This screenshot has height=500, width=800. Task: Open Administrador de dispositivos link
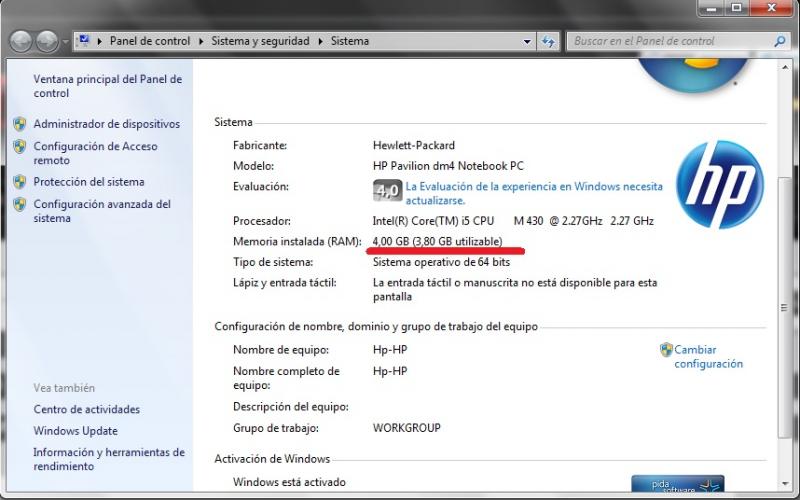[107, 124]
